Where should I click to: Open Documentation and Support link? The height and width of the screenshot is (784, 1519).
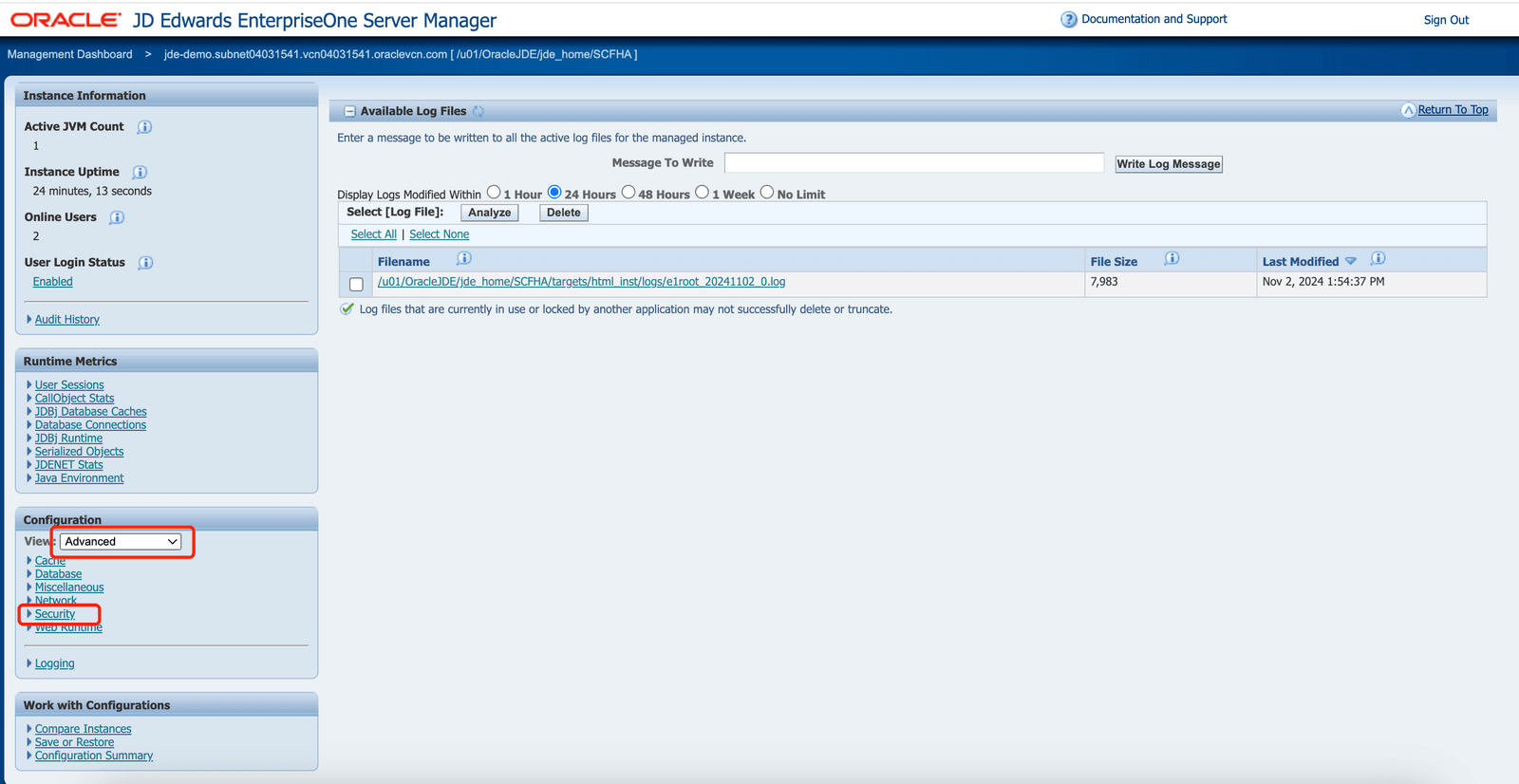pyautogui.click(x=1153, y=19)
